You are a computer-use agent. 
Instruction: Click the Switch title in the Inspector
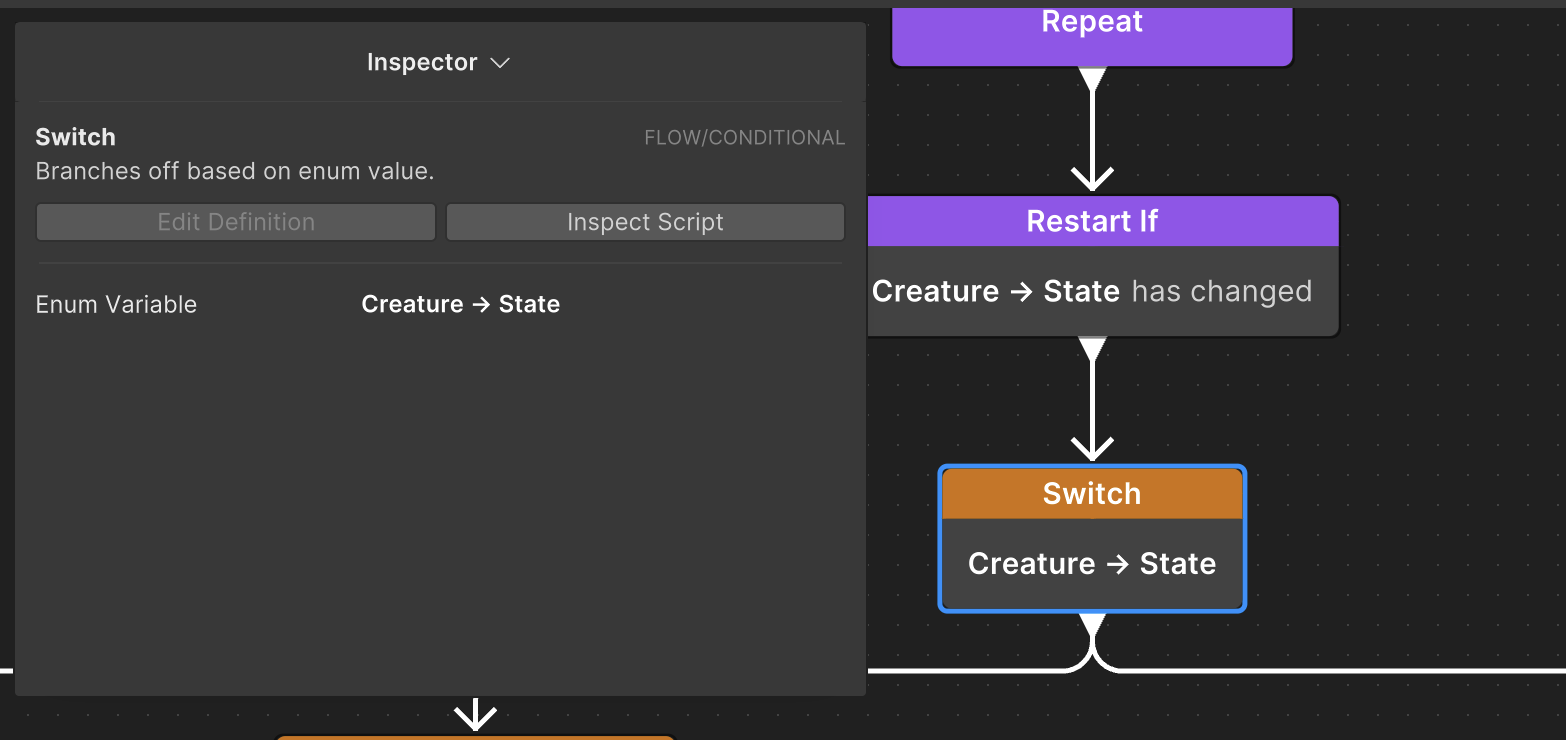[x=75, y=137]
